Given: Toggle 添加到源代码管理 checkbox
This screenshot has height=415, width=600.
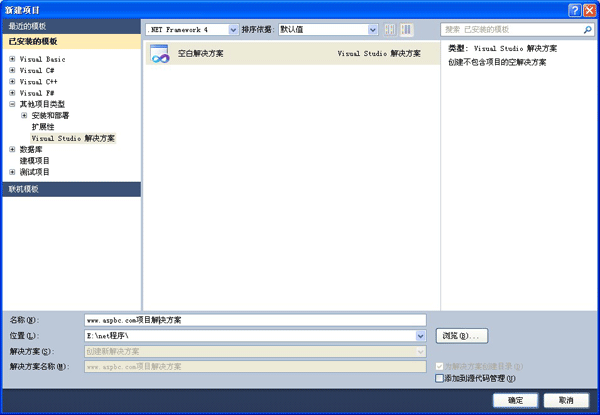Looking at the screenshot, I should coord(439,378).
